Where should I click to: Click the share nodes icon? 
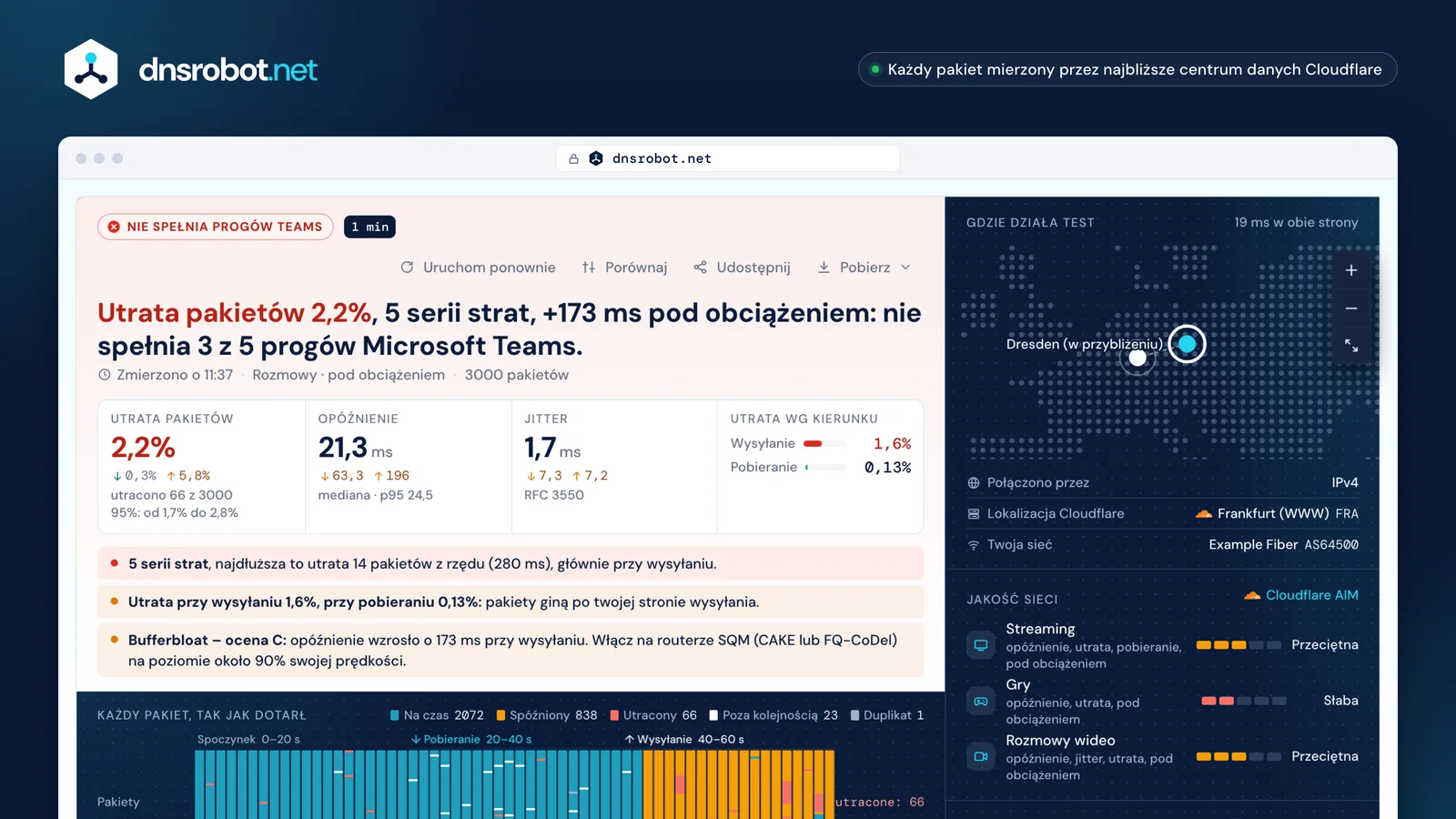700,268
